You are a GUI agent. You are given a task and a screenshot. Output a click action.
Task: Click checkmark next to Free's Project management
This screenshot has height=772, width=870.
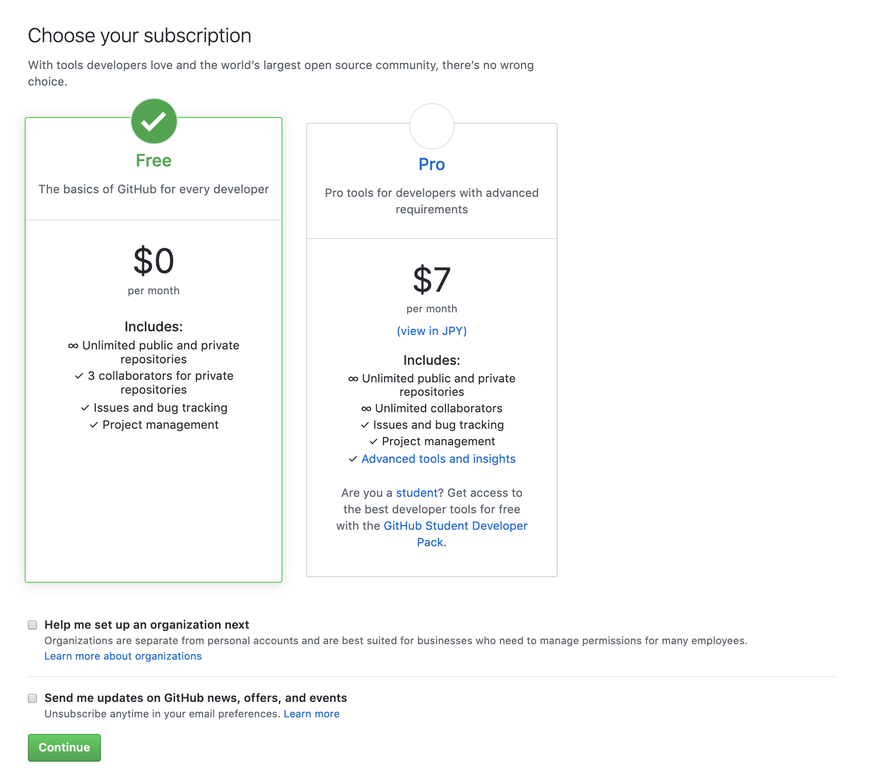pos(94,425)
